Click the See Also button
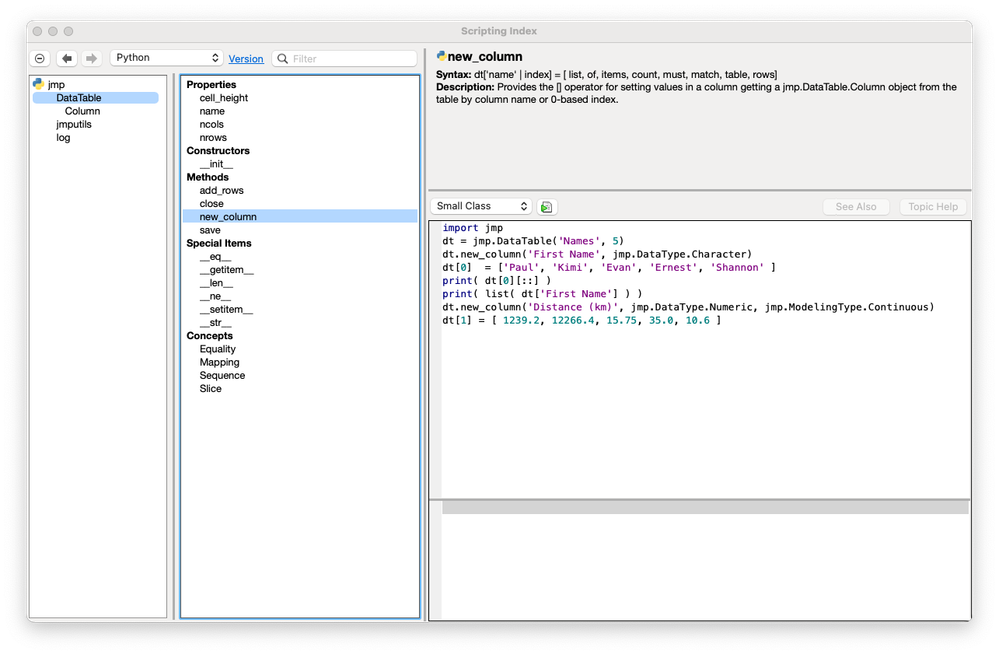This screenshot has height=655, width=999. tap(855, 207)
